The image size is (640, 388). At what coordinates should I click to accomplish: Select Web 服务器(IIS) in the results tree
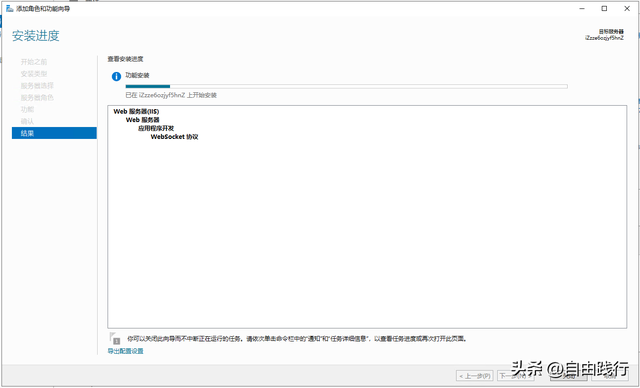click(x=136, y=111)
